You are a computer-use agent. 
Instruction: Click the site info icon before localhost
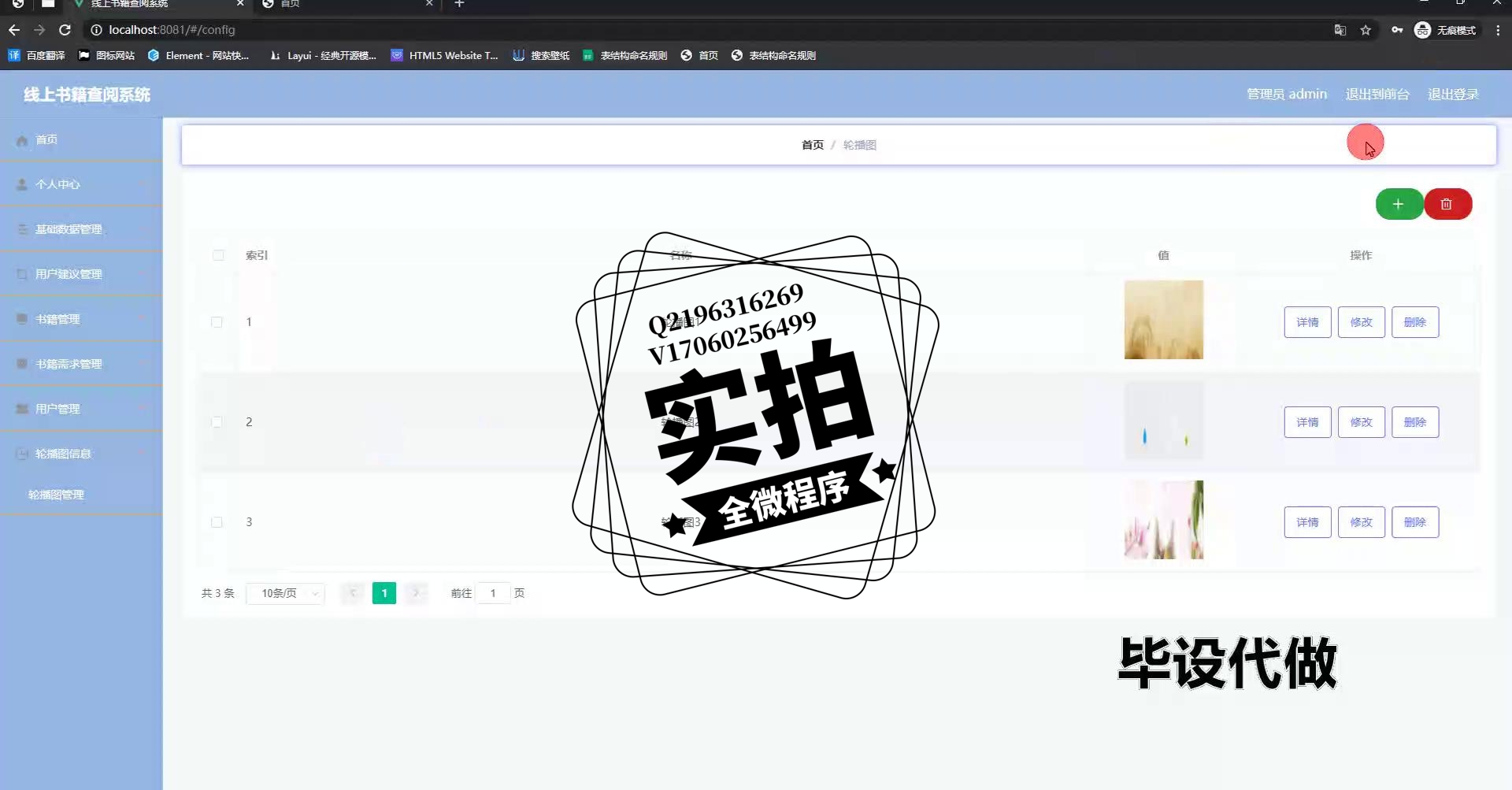click(x=96, y=30)
